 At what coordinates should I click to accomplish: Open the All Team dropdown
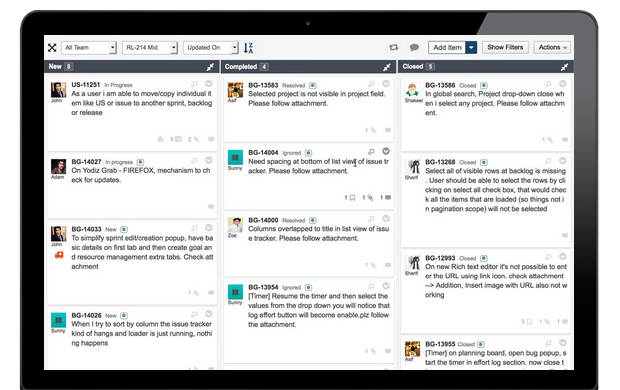coord(89,47)
